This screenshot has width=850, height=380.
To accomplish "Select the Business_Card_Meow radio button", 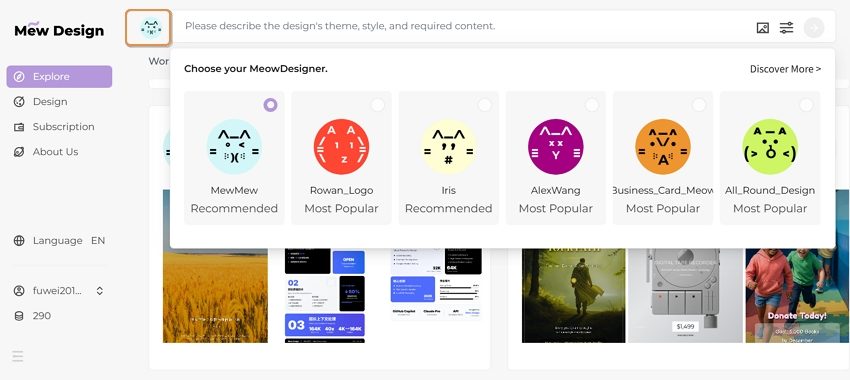I will coord(699,105).
